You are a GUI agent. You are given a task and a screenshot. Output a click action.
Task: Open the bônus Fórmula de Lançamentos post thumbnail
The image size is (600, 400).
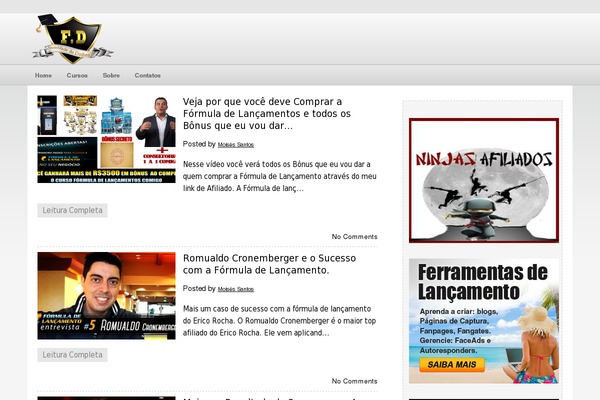[x=106, y=139]
